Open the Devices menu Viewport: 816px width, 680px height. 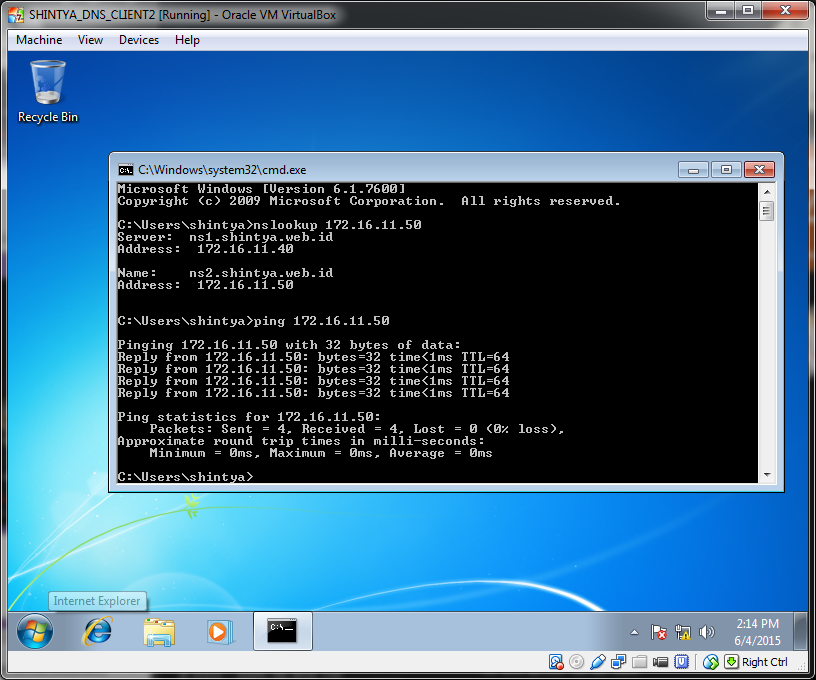point(139,40)
